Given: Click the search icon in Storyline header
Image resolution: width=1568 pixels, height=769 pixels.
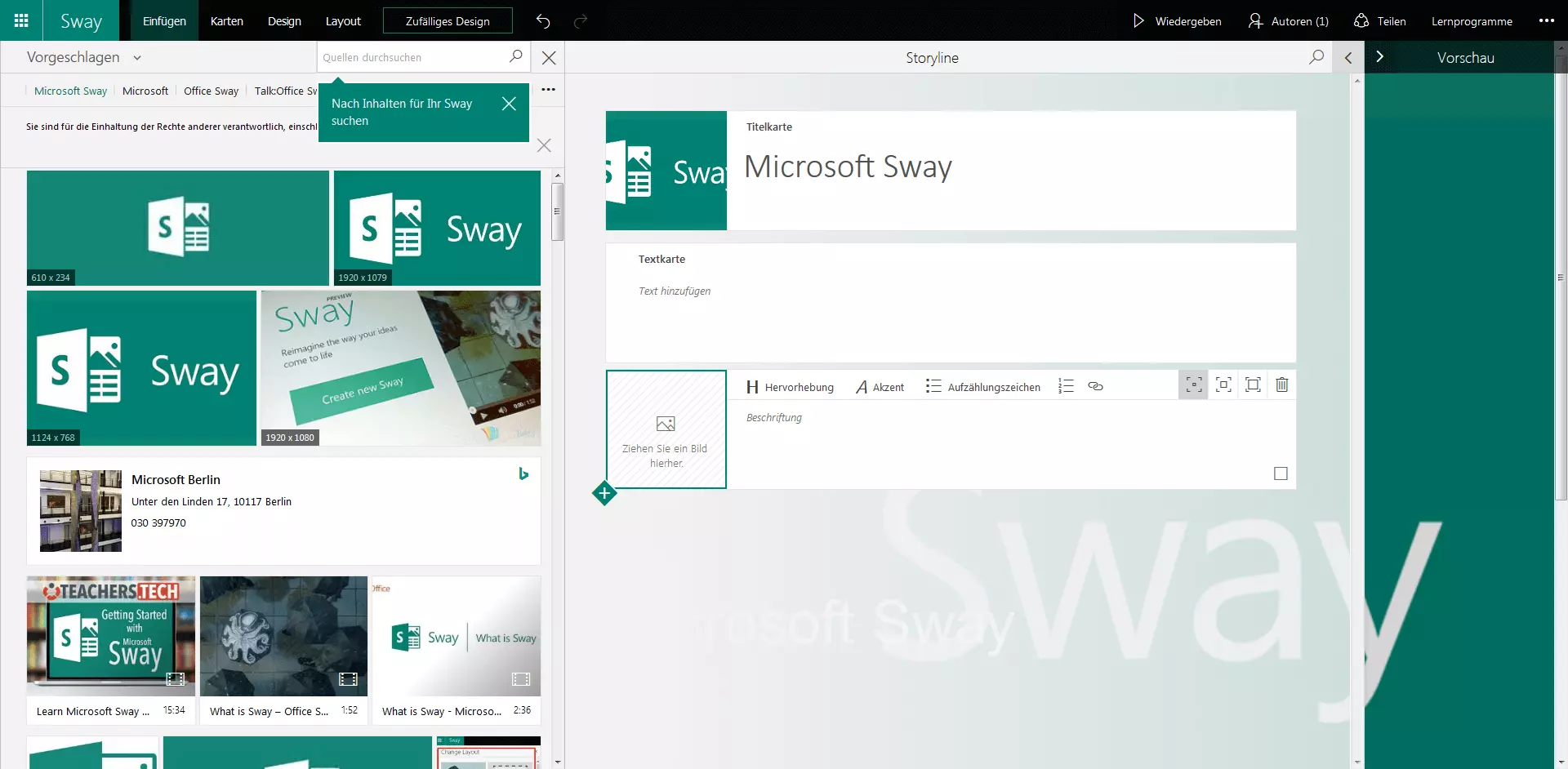Looking at the screenshot, I should 1316,57.
